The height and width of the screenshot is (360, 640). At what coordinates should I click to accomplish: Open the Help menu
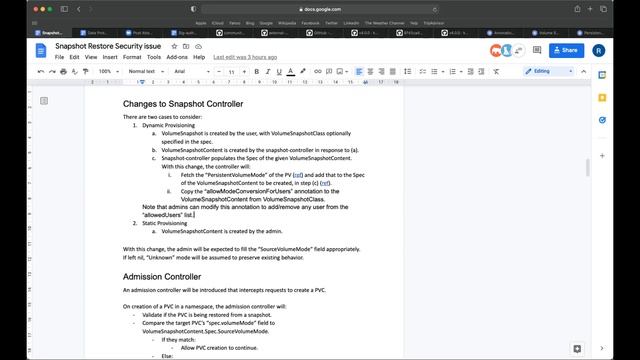point(199,57)
